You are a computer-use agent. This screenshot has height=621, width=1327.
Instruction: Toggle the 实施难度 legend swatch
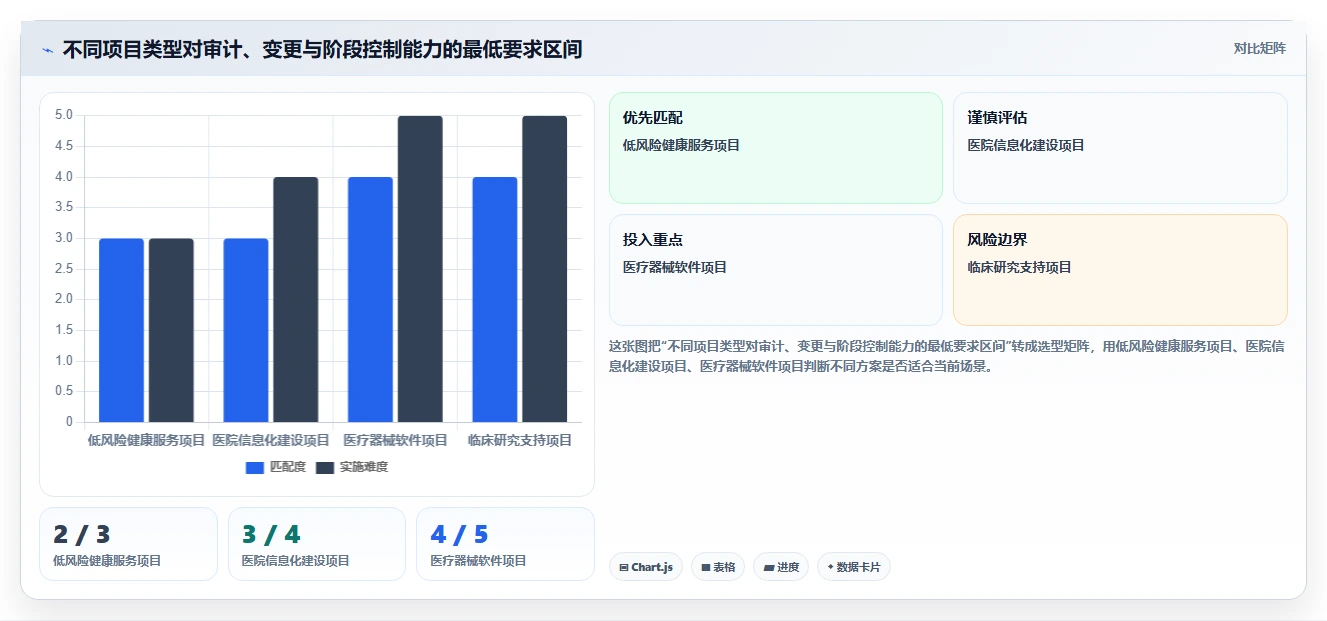point(325,467)
